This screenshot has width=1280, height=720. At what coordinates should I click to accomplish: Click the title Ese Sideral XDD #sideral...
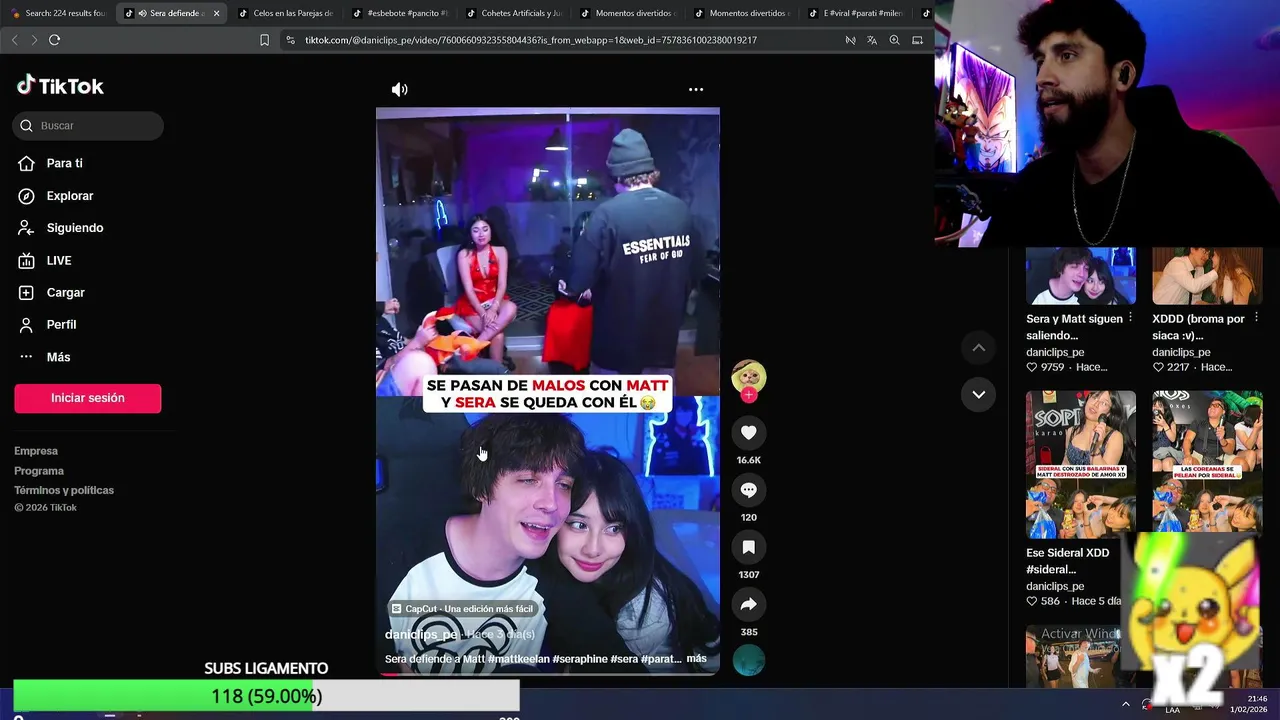[1068, 561]
